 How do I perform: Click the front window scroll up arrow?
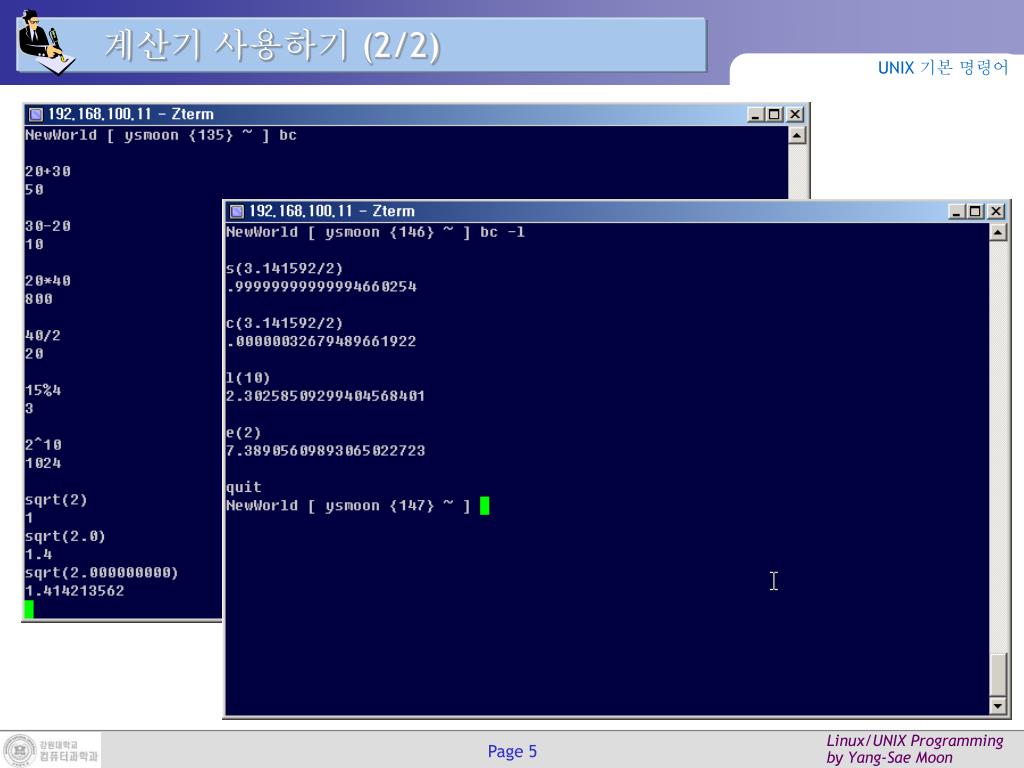click(997, 232)
